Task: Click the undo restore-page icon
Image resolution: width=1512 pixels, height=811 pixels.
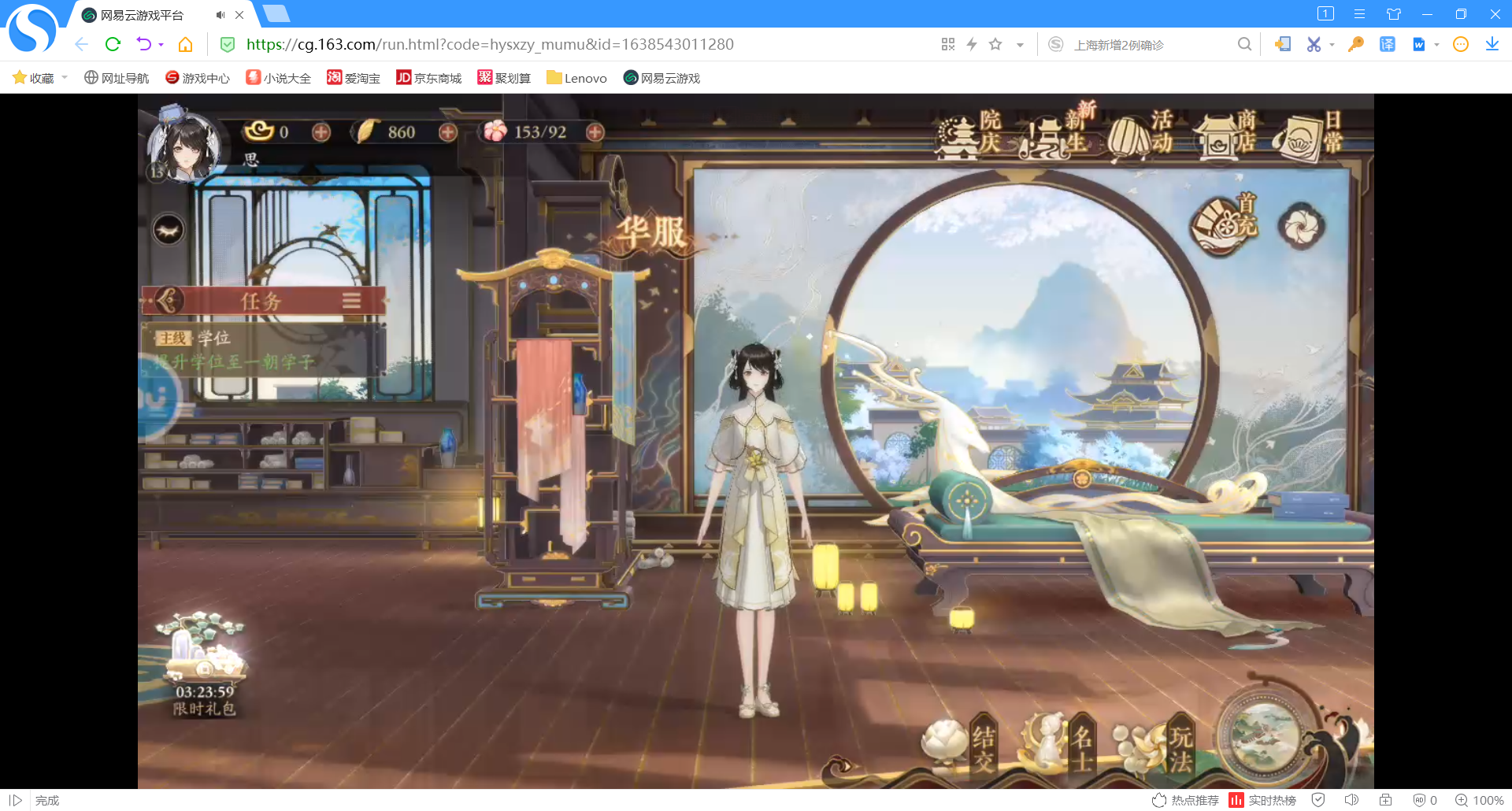Action: (x=143, y=44)
